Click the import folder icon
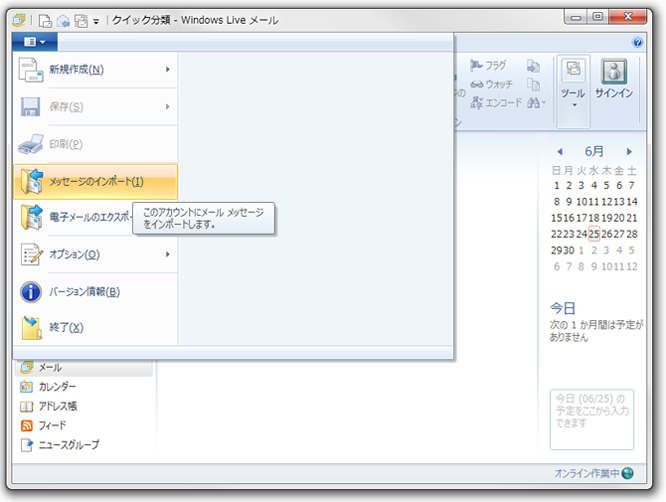666x502 pixels. (32, 181)
